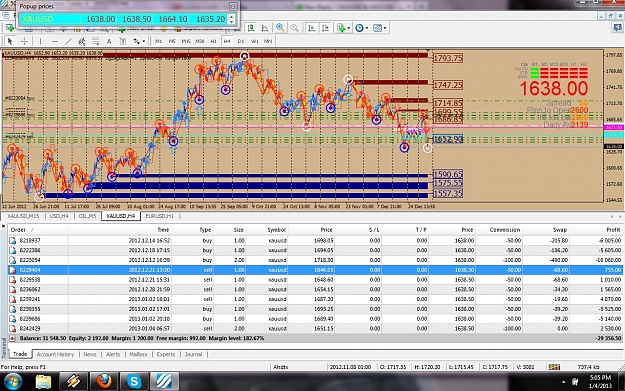Viewport: 625px width, 391px height.
Task: Select the crosshair tool
Action: 24,41
